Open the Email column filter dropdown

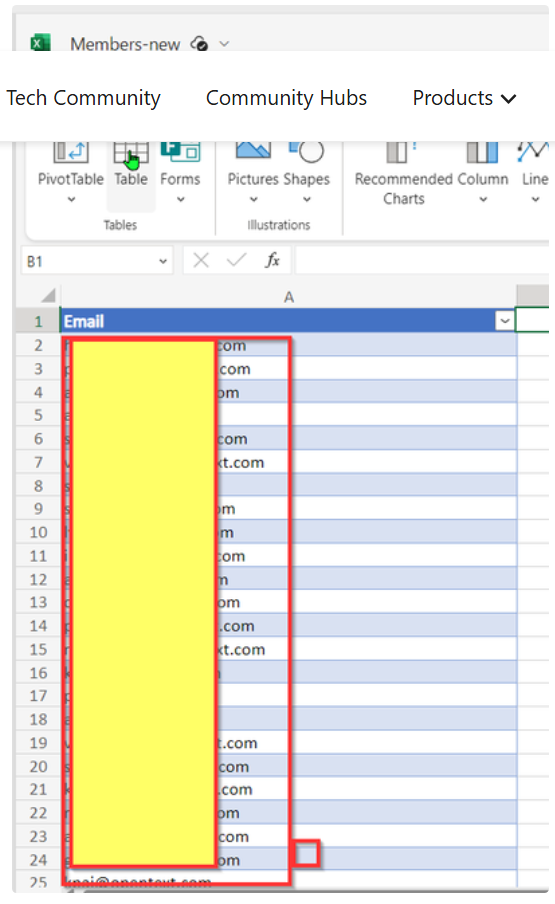[505, 321]
